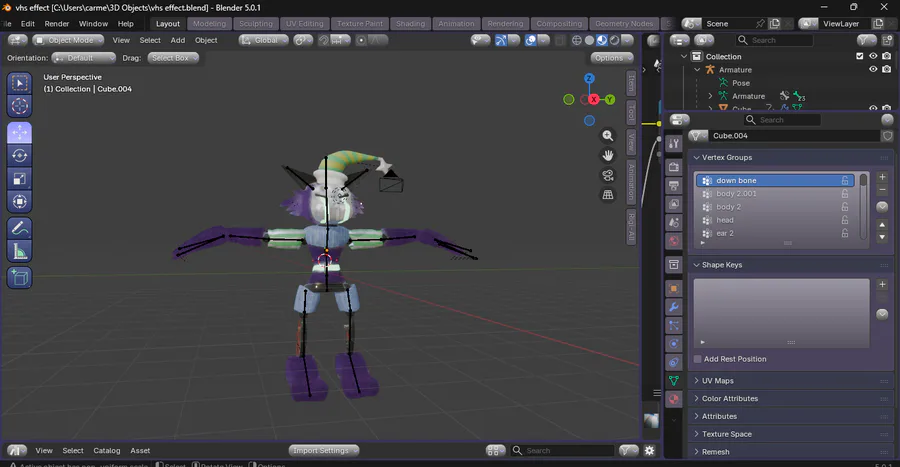Expand nested Armature data in outliner
The width and height of the screenshot is (900, 467).
click(711, 96)
